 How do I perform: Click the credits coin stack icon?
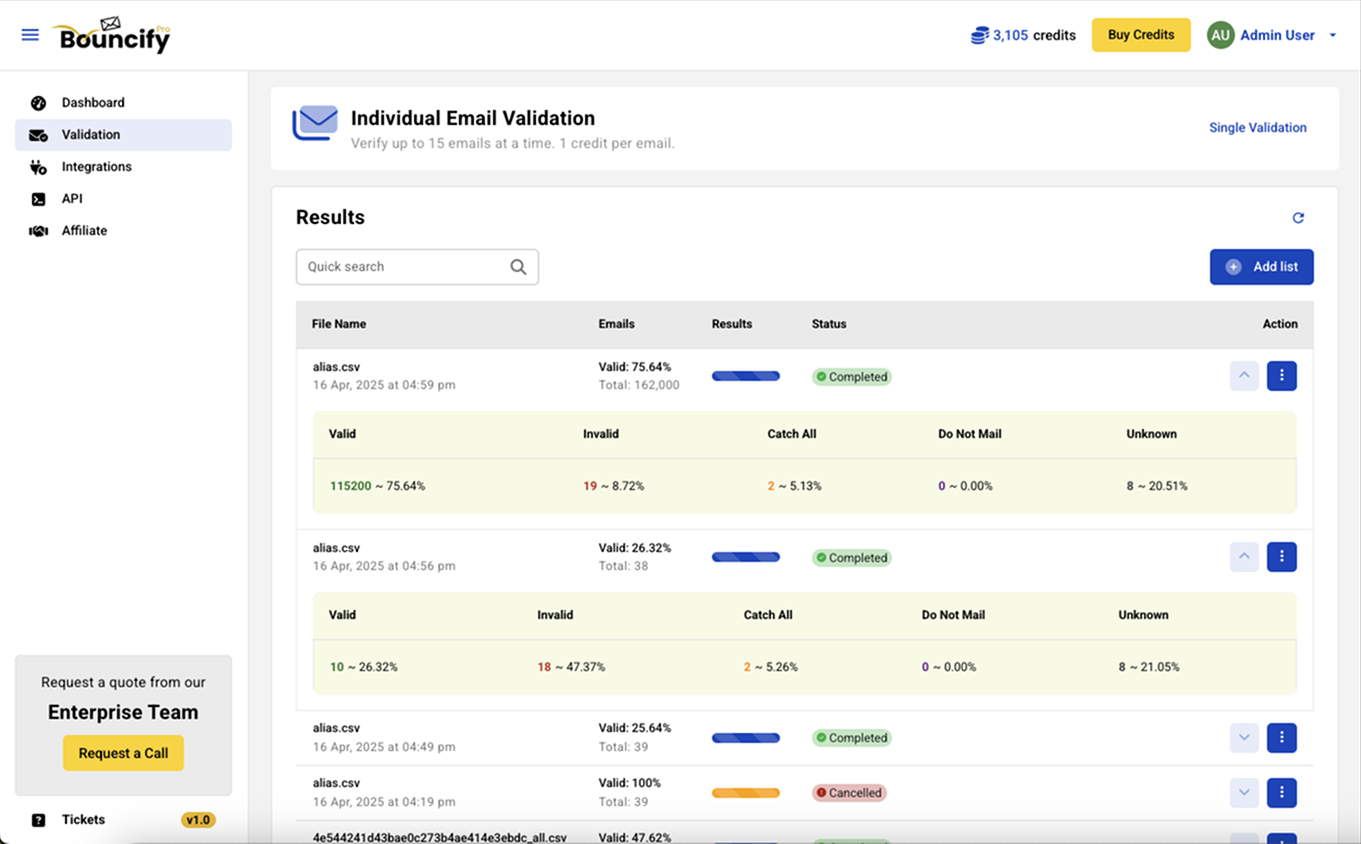tap(979, 36)
